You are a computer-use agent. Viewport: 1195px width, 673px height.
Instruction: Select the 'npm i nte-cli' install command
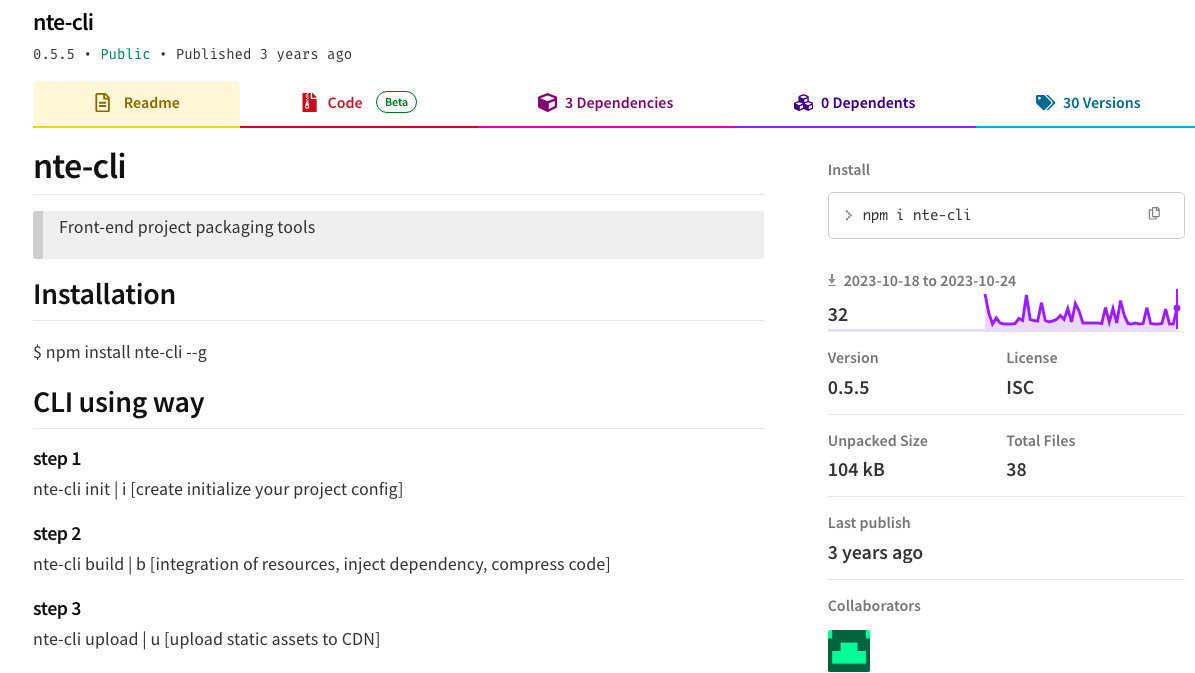pos(916,216)
